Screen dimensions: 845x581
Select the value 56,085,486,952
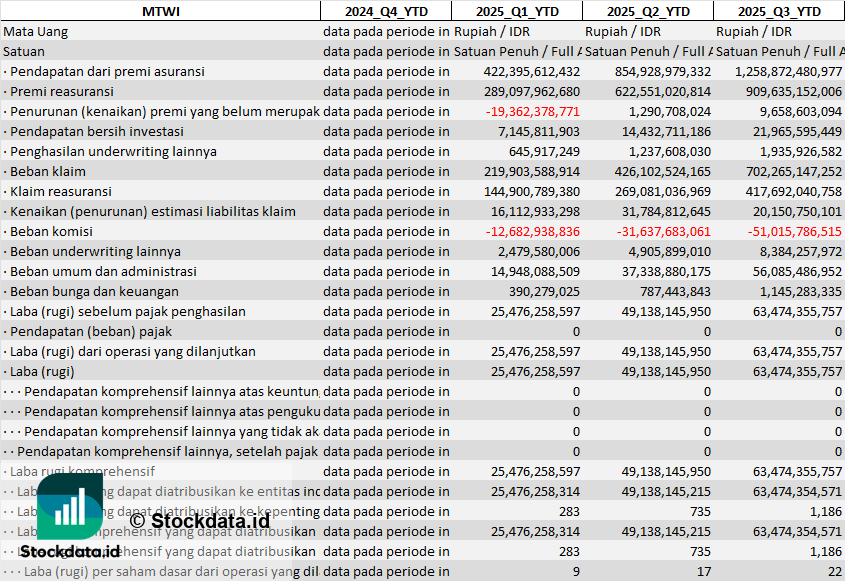[x=797, y=271]
